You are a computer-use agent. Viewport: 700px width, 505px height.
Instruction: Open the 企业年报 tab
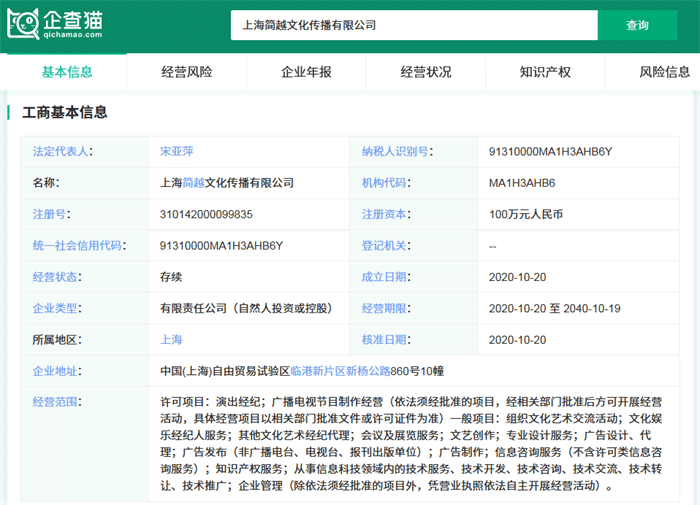306,72
